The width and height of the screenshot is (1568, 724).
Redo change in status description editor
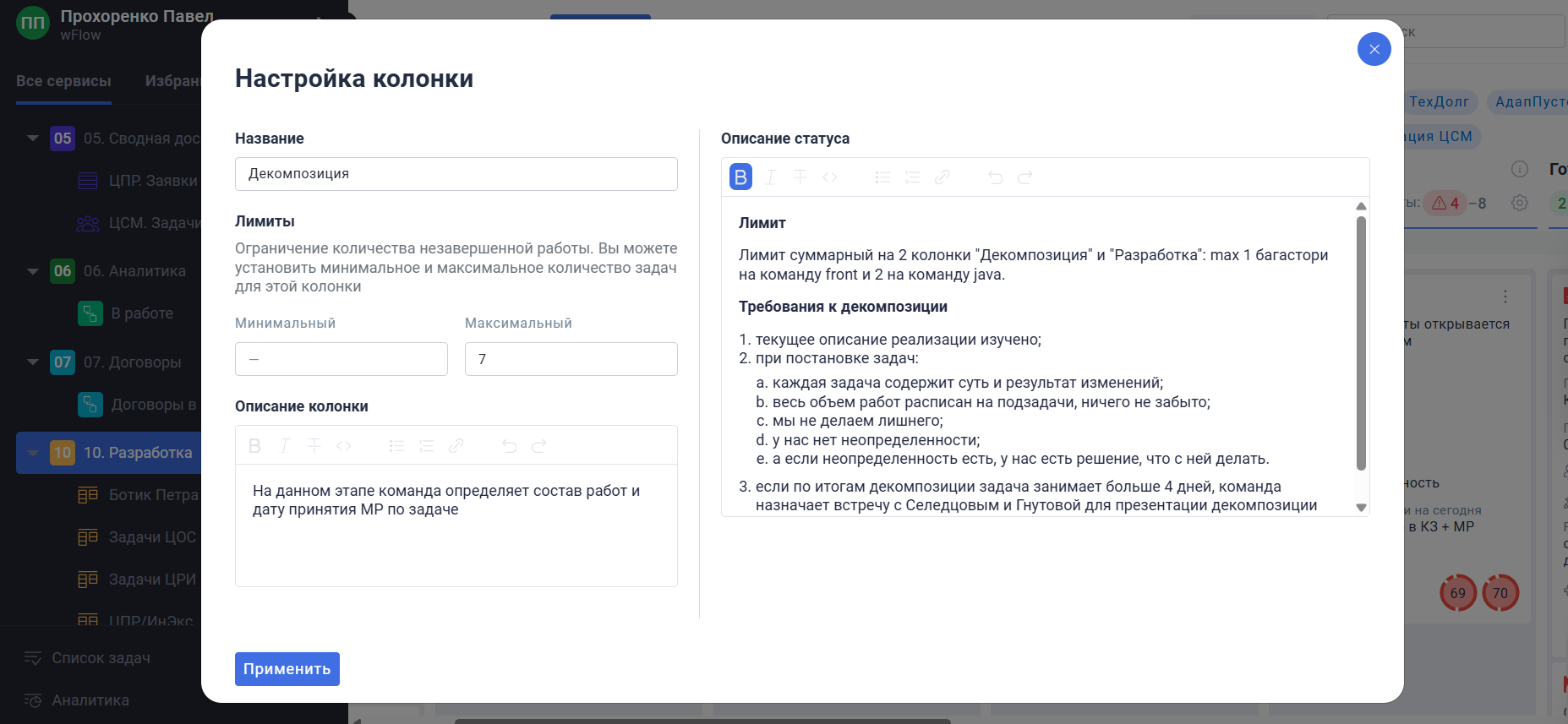click(x=1024, y=177)
